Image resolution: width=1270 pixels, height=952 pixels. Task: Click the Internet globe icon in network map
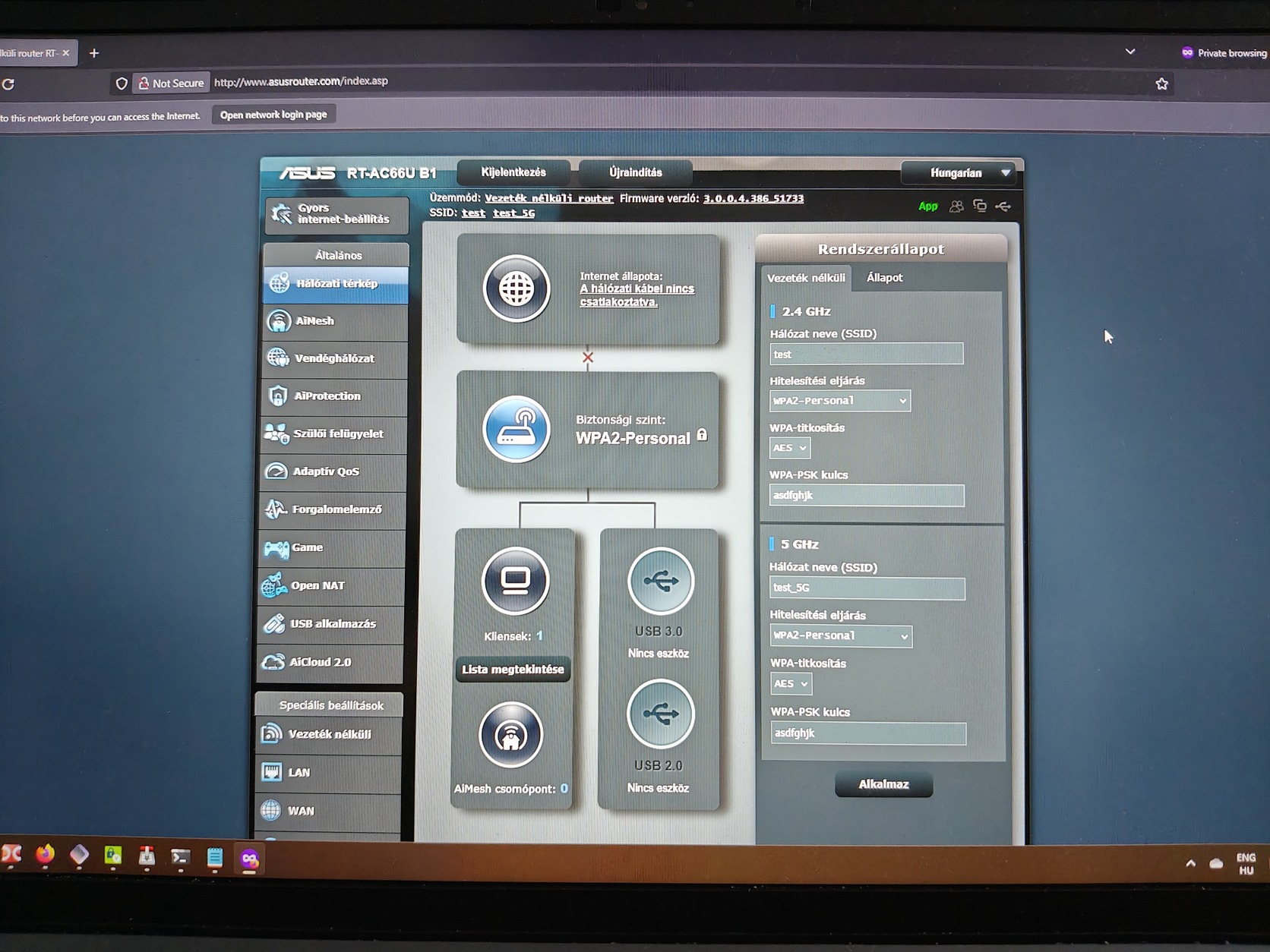coord(517,288)
